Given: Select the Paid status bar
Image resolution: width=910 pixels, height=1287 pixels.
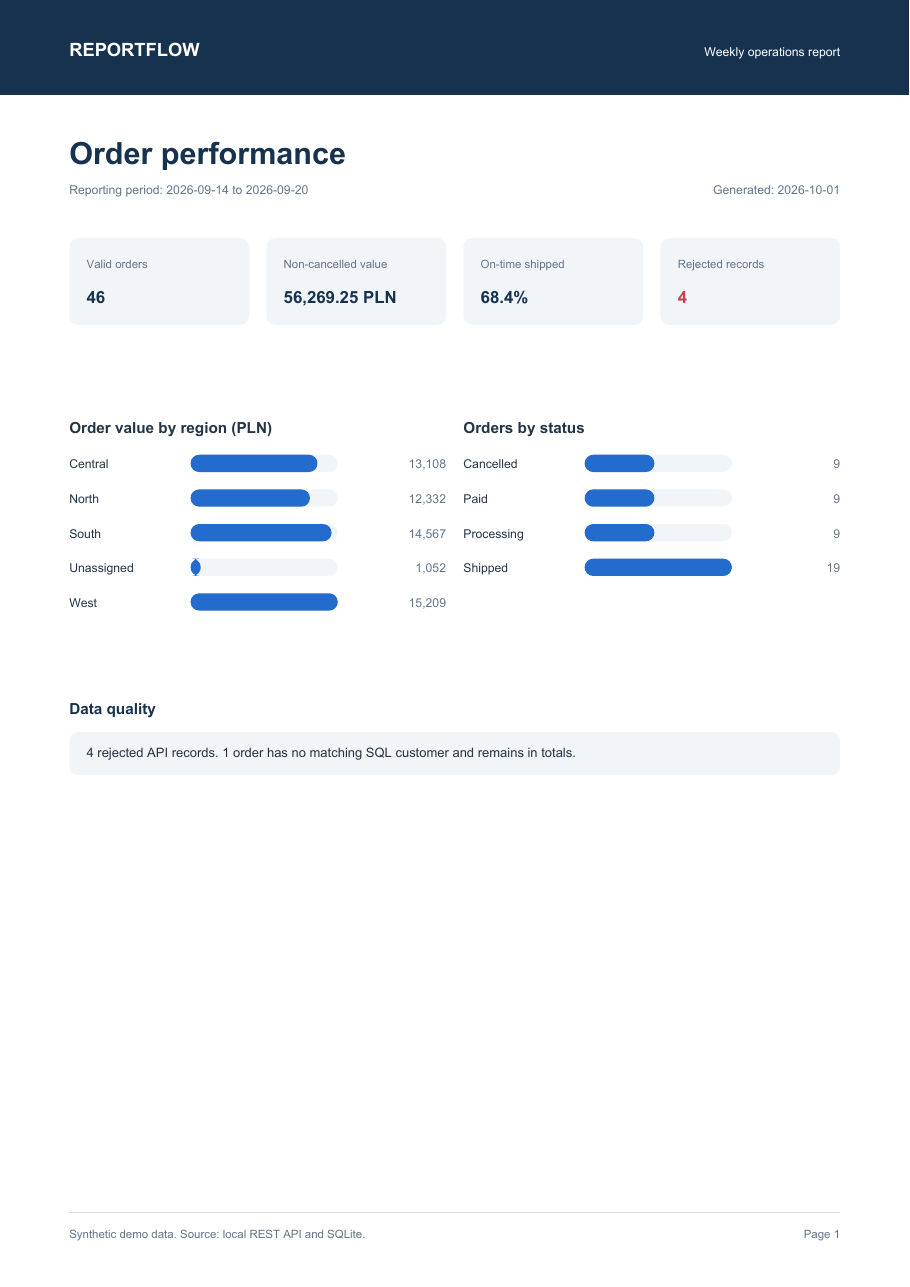Looking at the screenshot, I should 619,498.
